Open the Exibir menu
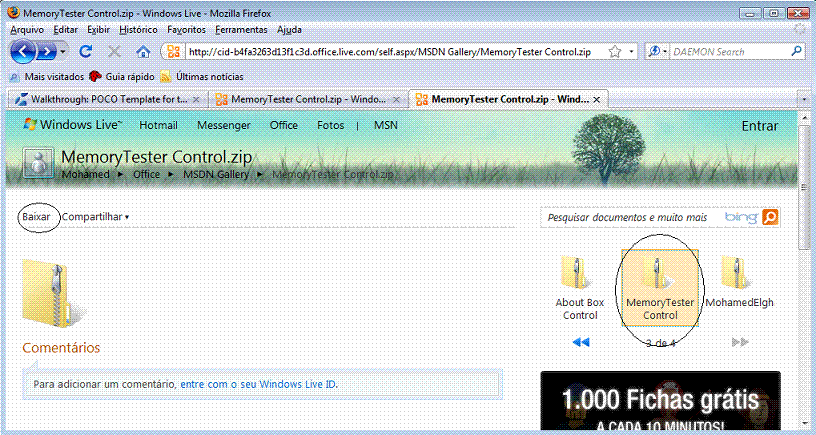The image size is (816, 435). click(x=98, y=30)
